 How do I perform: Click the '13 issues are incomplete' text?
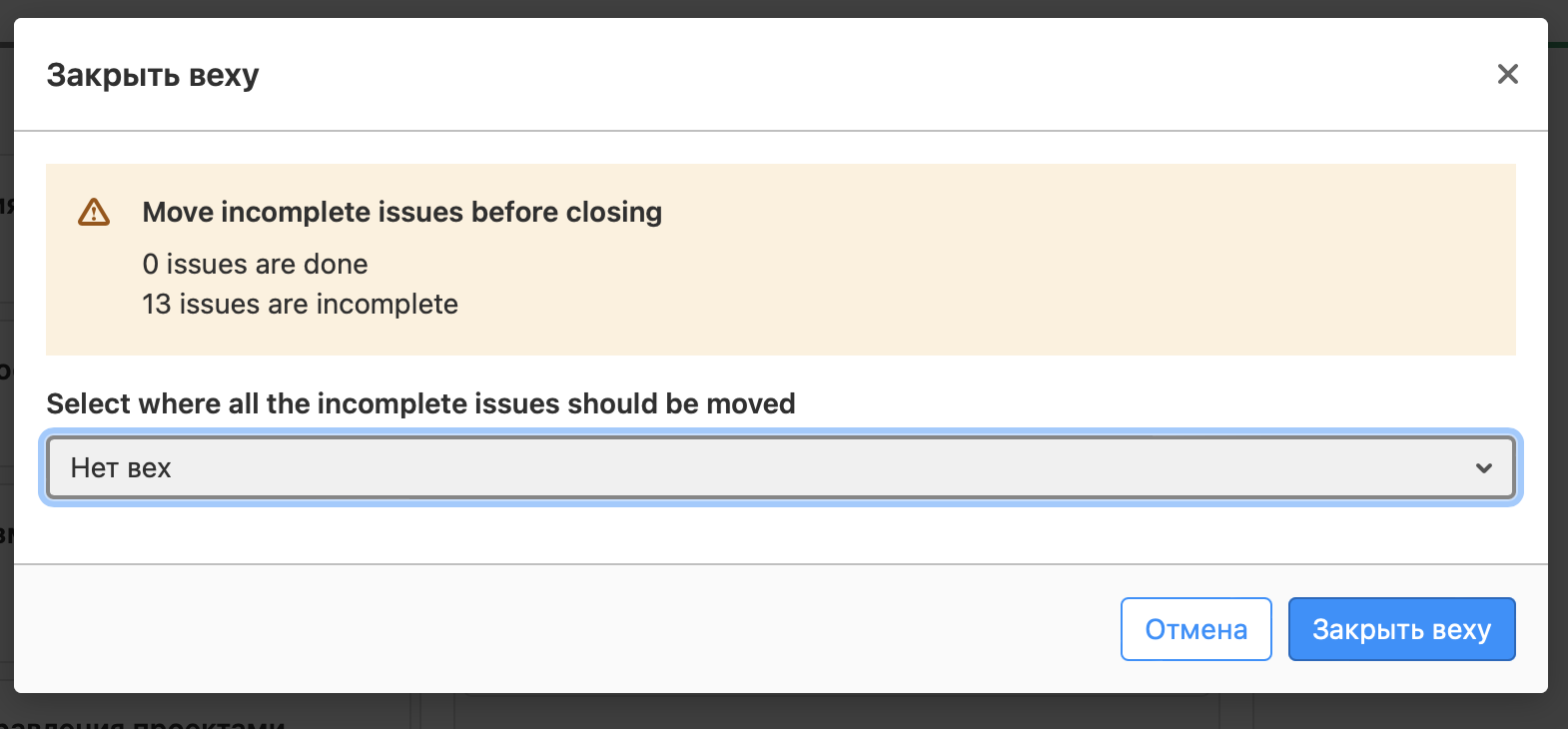(x=300, y=304)
